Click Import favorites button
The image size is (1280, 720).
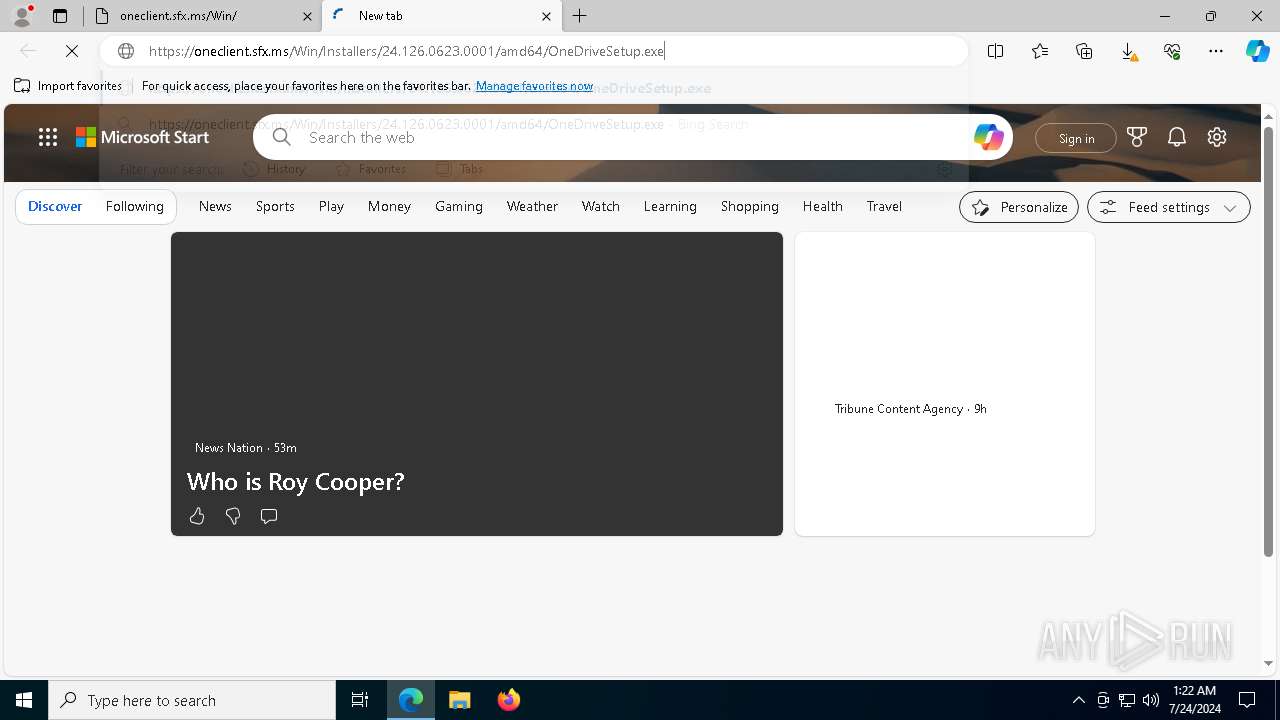click(x=68, y=86)
